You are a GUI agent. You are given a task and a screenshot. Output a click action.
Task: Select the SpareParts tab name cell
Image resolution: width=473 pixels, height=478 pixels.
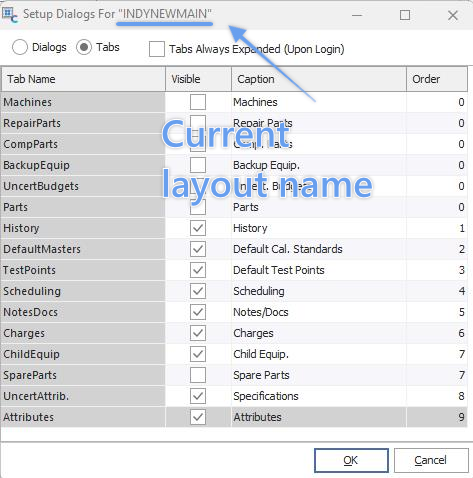click(83, 375)
